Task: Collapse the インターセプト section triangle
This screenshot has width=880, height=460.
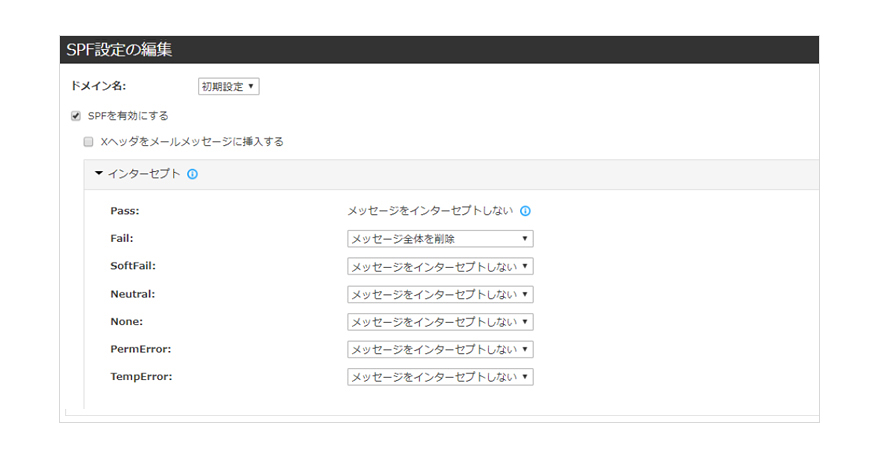Action: 99,173
